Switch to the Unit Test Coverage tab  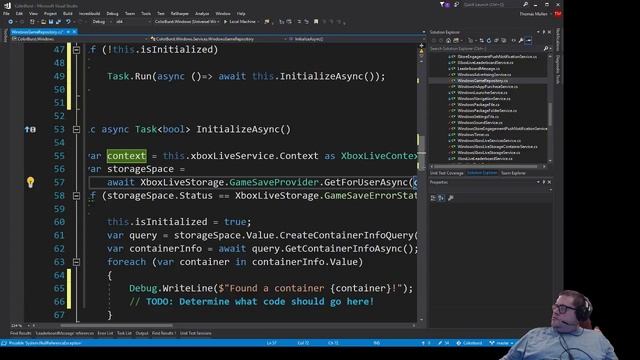(447, 173)
